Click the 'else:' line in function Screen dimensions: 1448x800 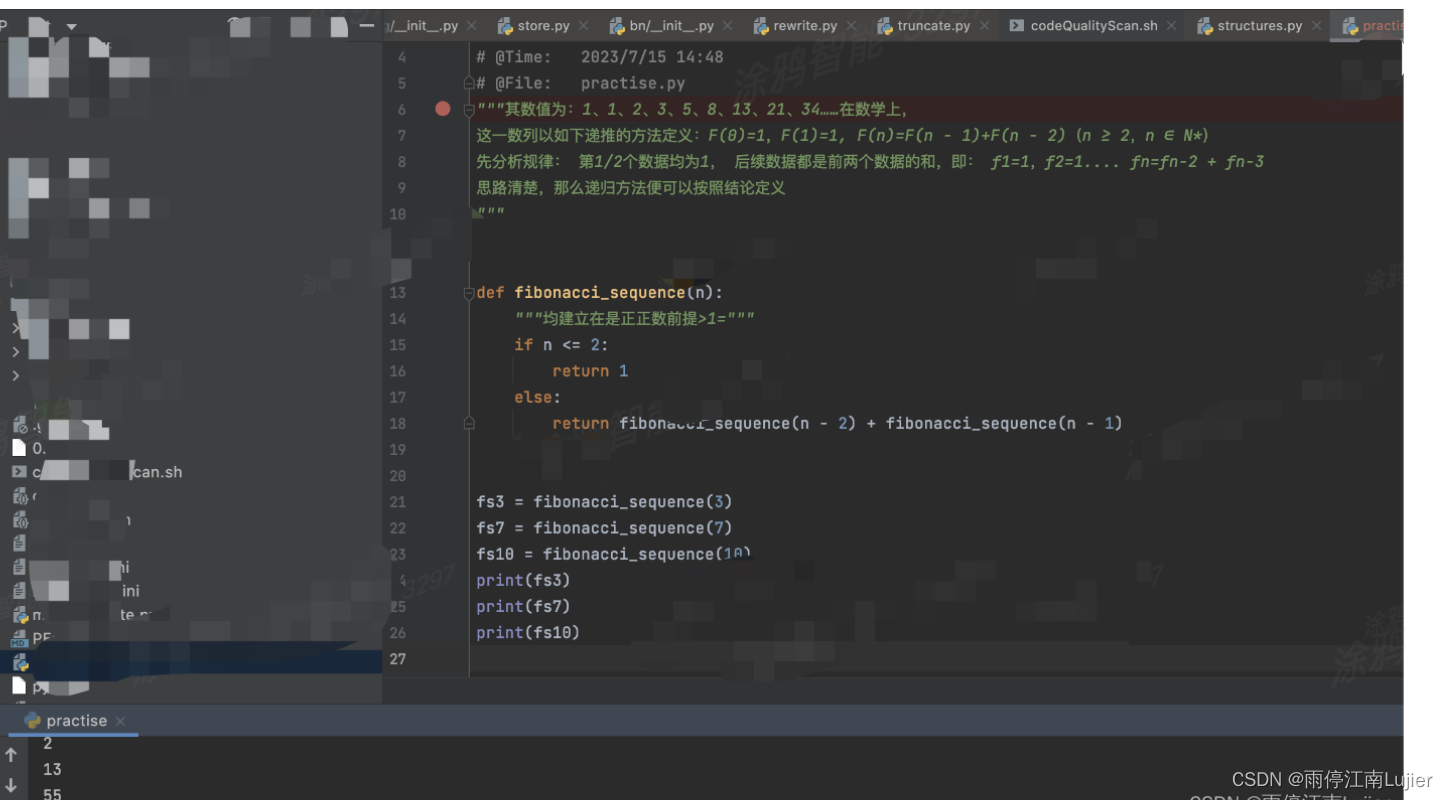tap(538, 398)
